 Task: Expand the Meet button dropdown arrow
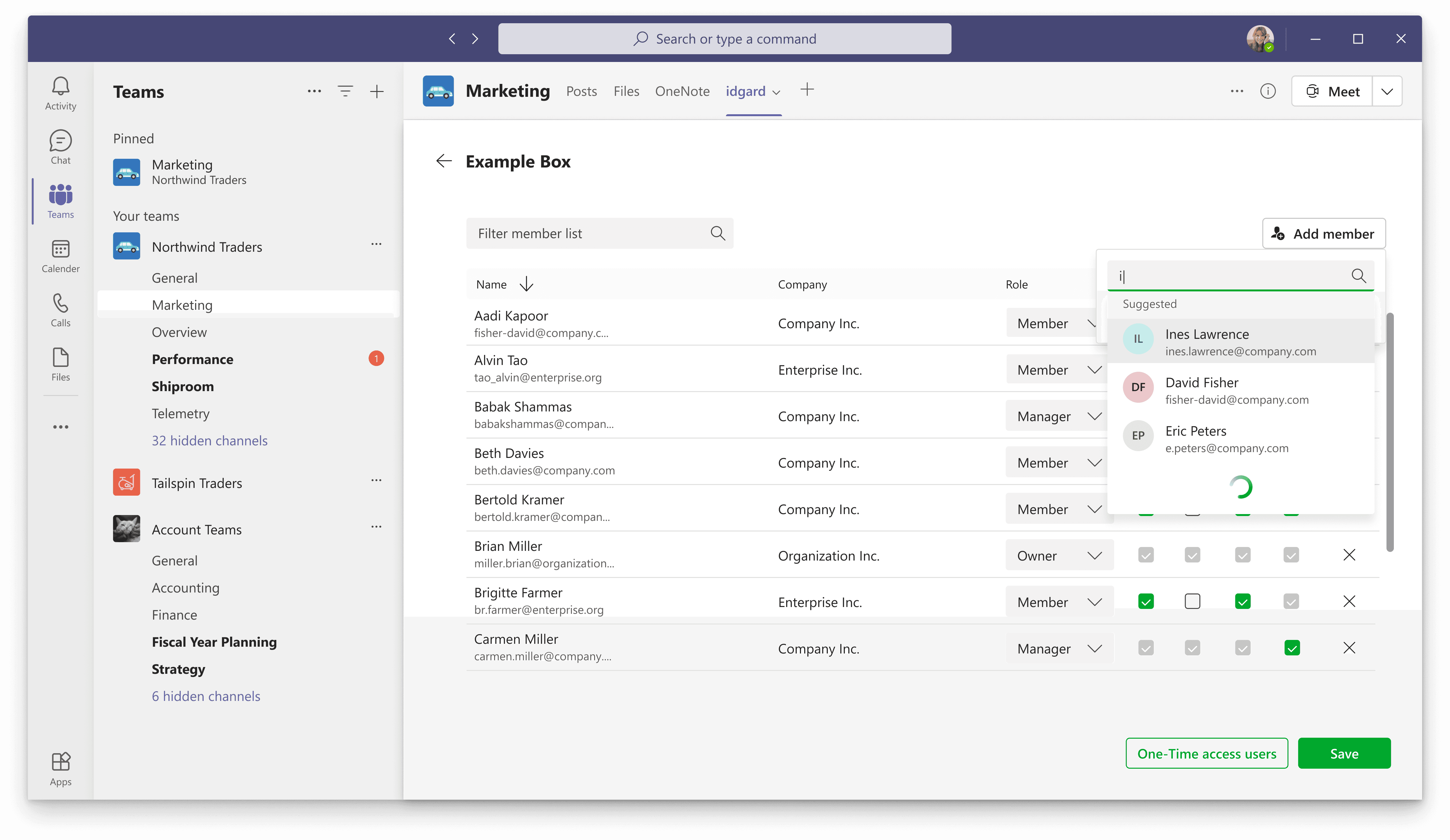tap(1387, 91)
